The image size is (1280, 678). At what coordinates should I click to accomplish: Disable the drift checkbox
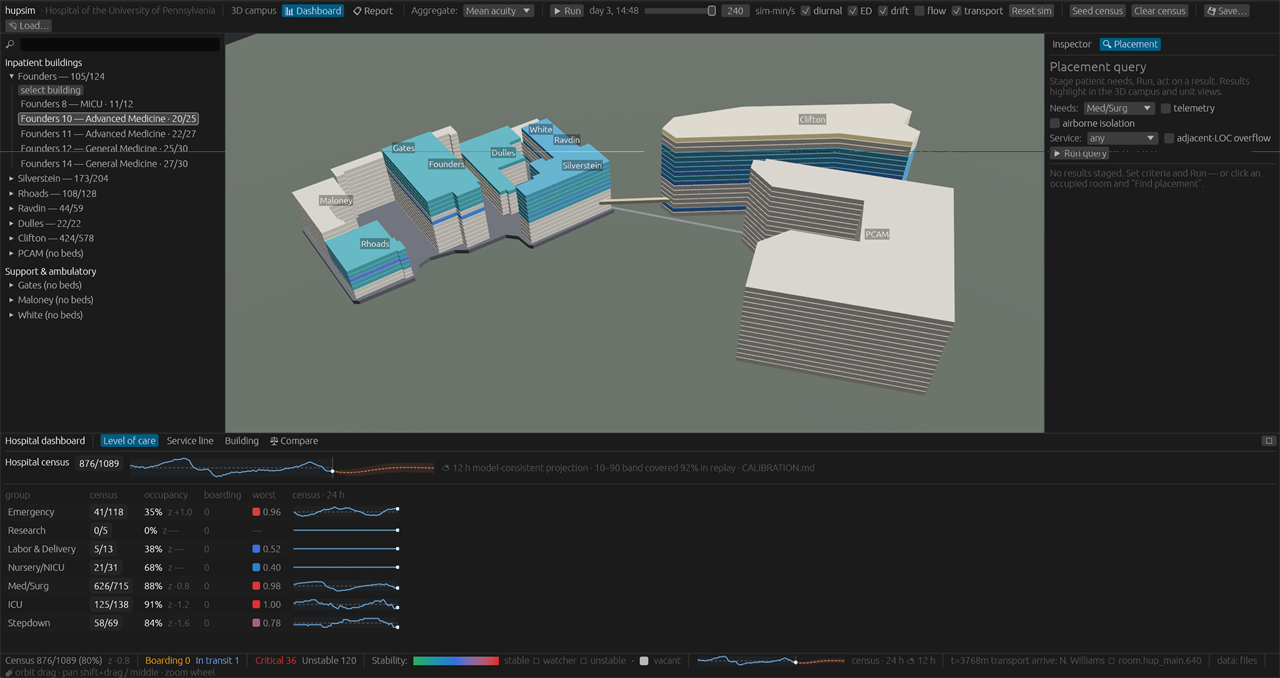[x=883, y=11]
